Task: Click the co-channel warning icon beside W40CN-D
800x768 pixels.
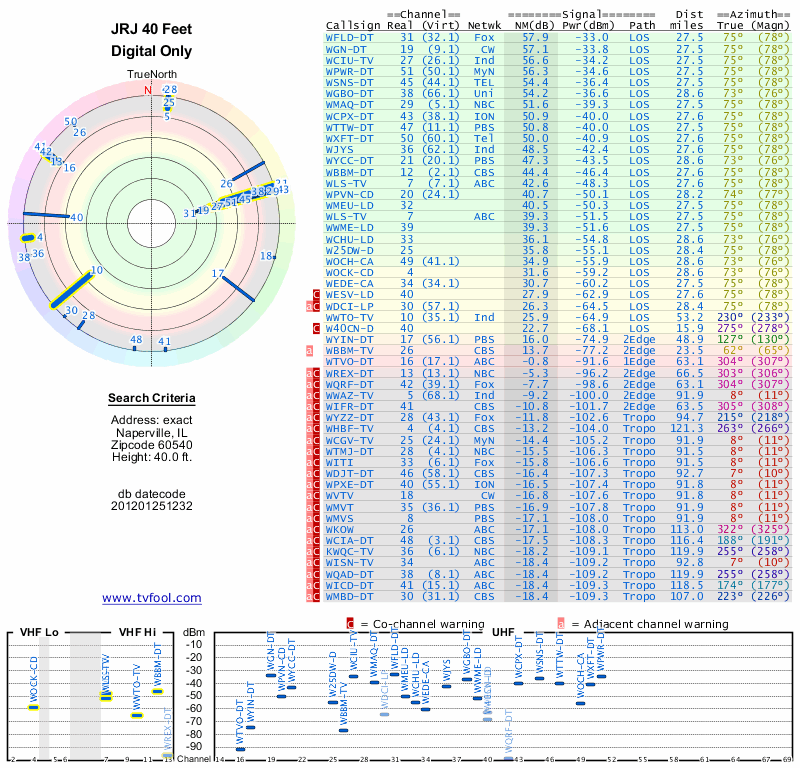Action: coord(316,327)
